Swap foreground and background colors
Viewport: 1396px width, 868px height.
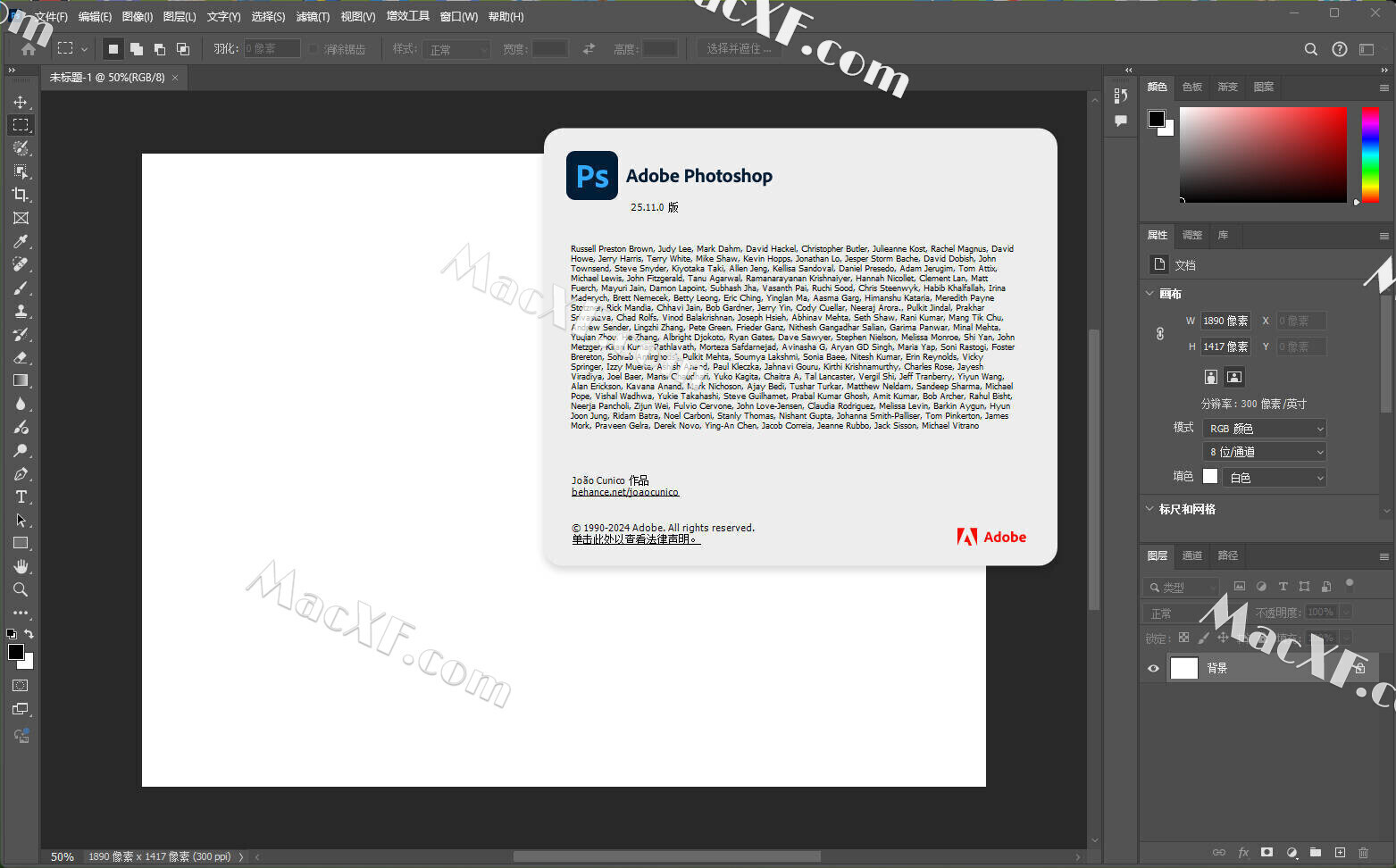coord(29,634)
